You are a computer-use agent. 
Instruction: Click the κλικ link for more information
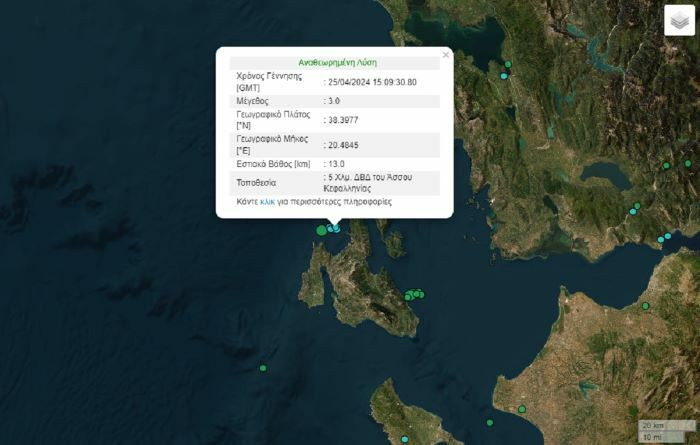pos(267,201)
